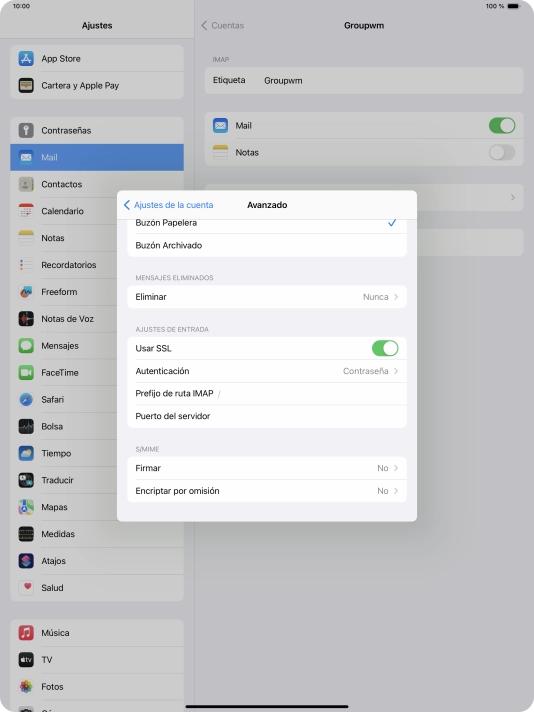
Task: Select the TV app icon
Action: (x=26, y=660)
